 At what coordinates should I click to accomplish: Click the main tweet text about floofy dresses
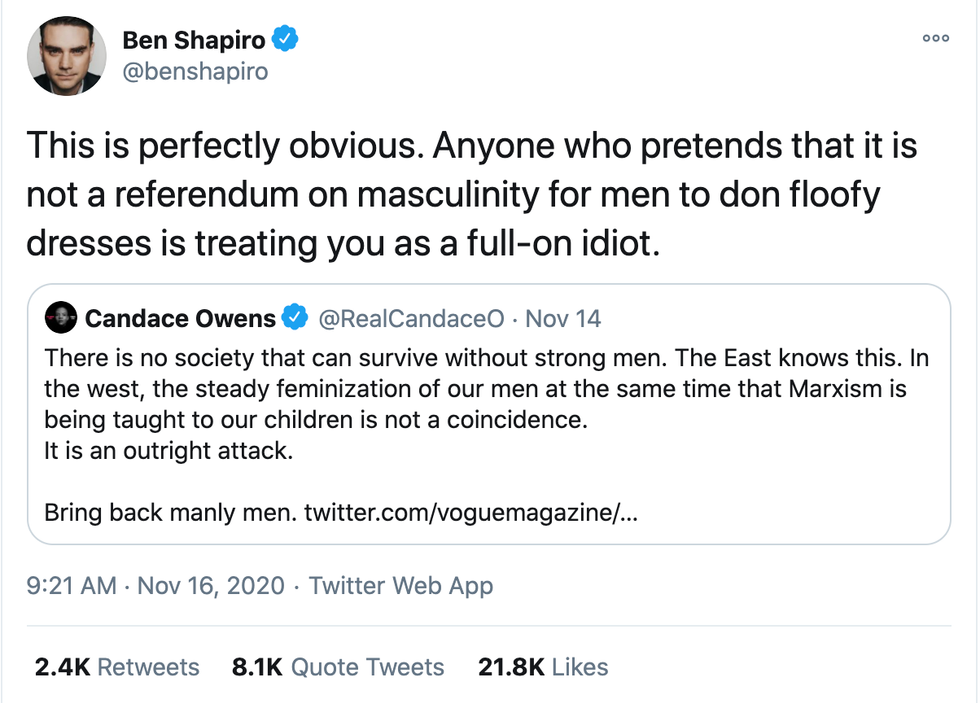470,195
